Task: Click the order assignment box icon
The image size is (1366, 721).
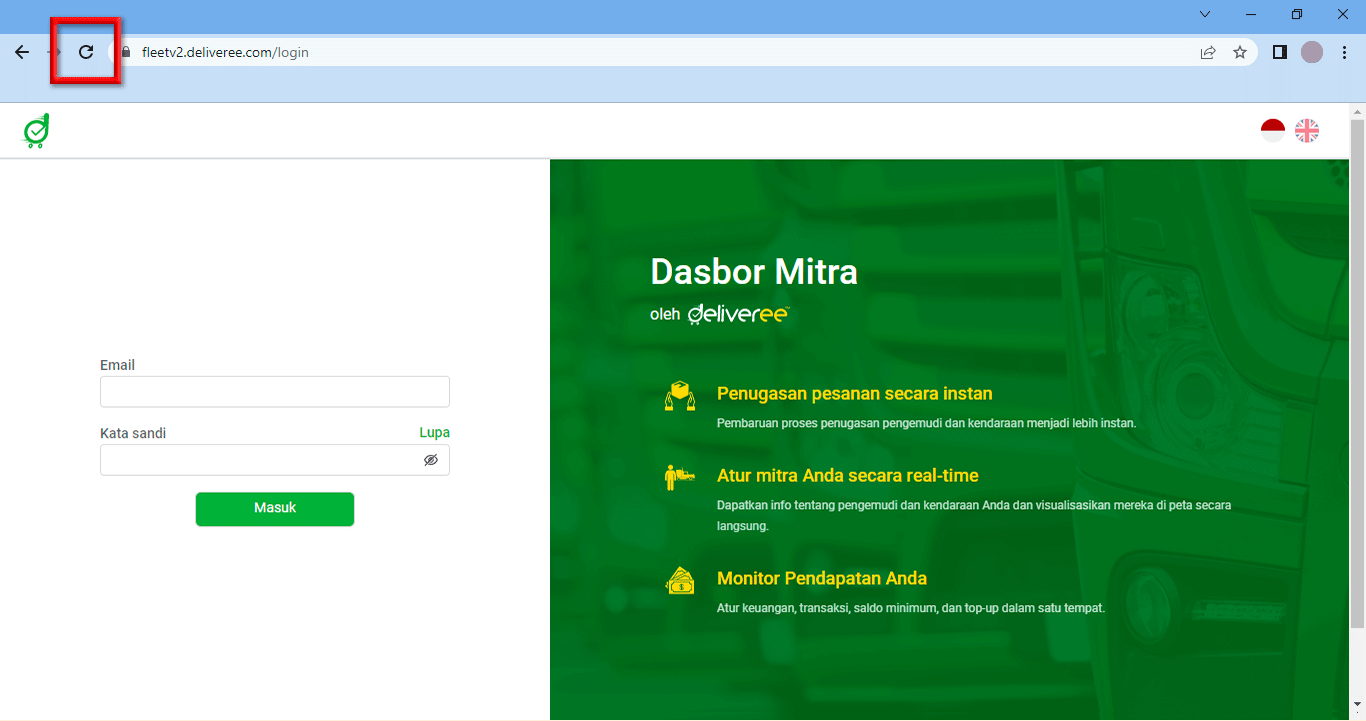Action: [x=680, y=397]
